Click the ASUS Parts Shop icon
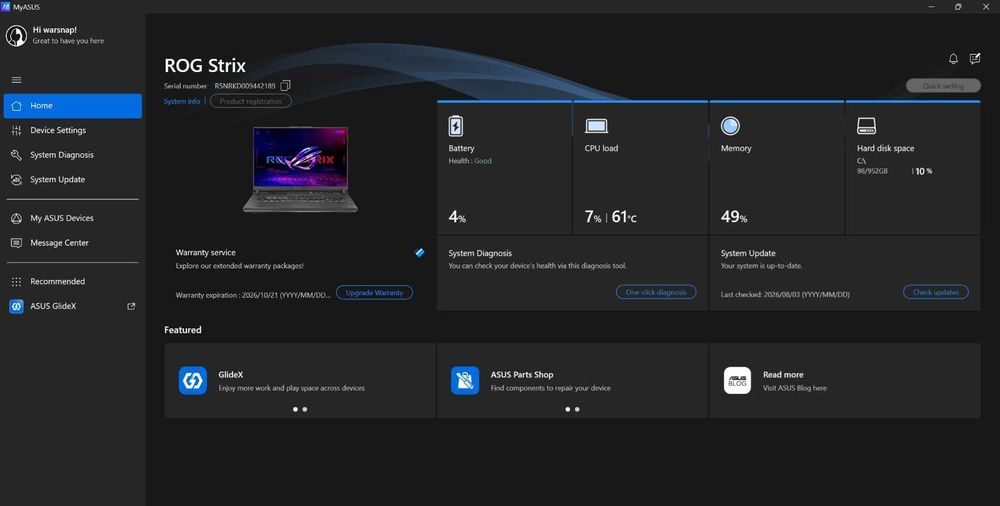This screenshot has width=1000, height=506. (465, 380)
